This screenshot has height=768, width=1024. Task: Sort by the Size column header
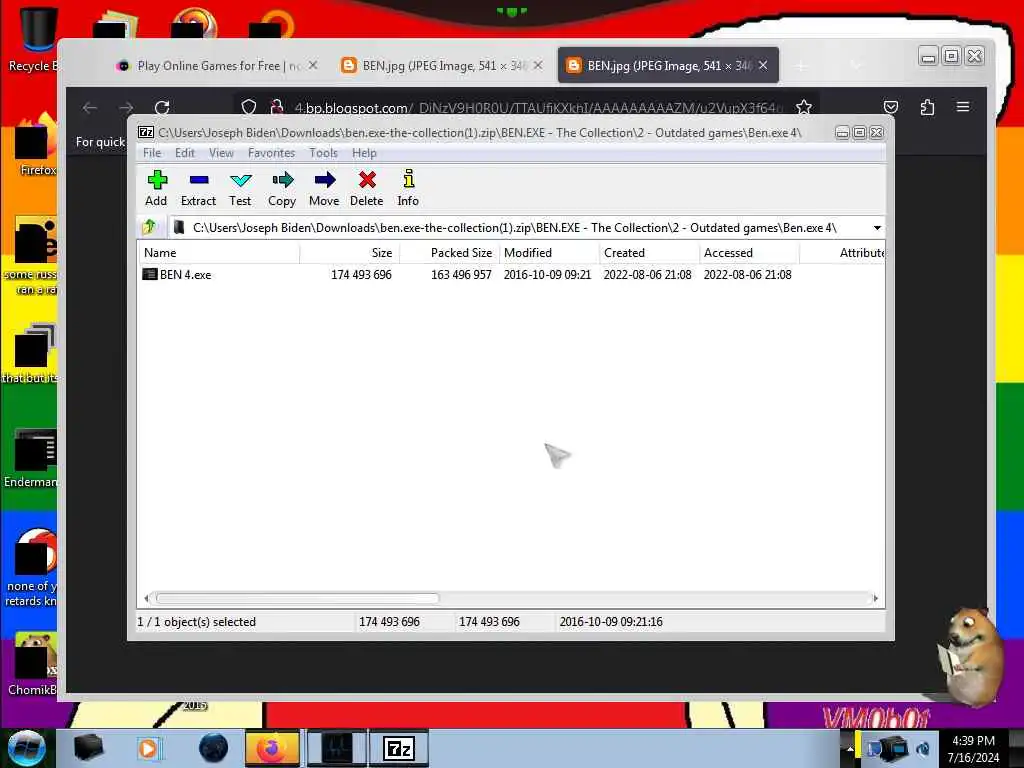point(349,253)
